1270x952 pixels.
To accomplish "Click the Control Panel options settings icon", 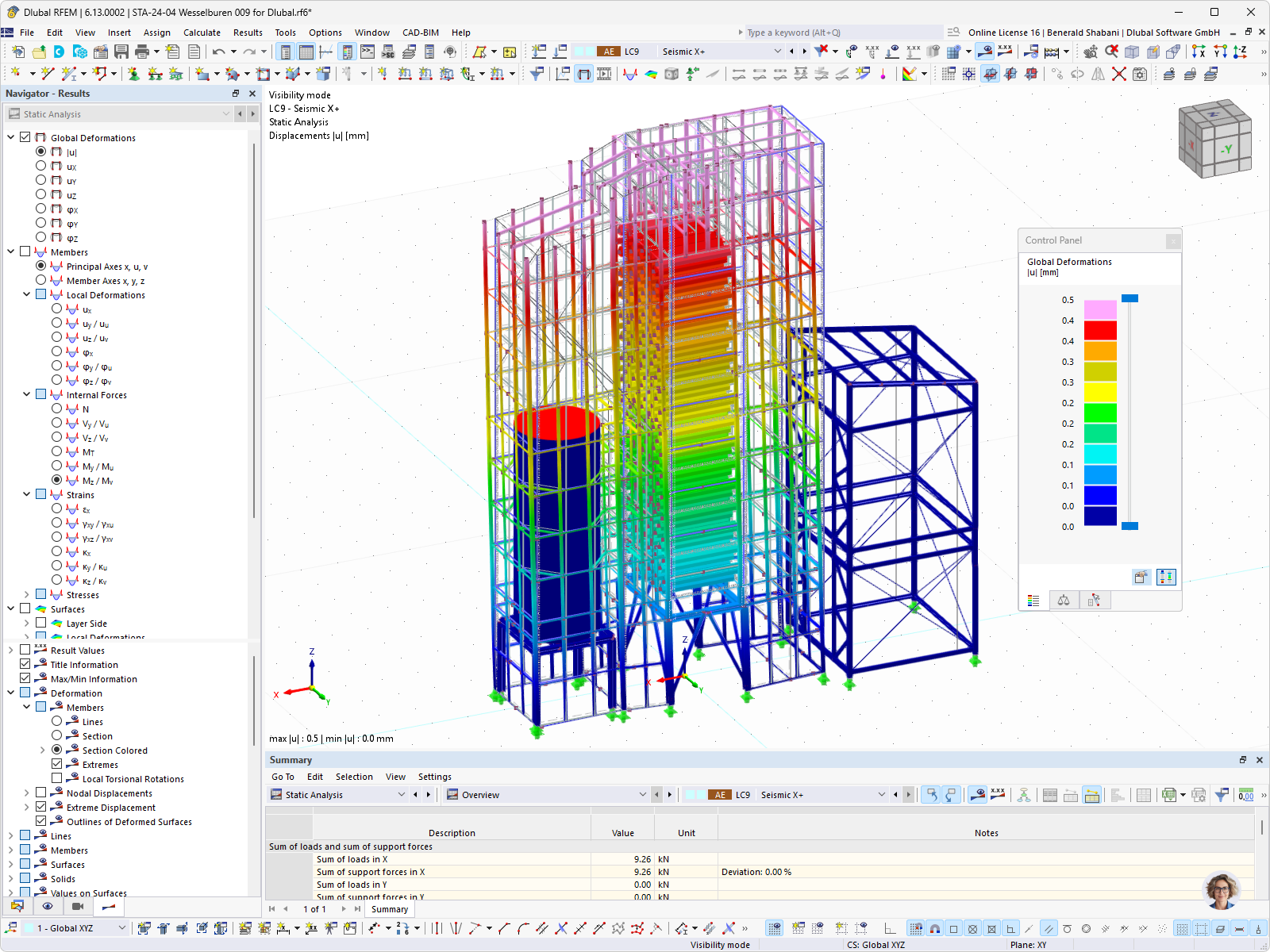I will [1141, 577].
